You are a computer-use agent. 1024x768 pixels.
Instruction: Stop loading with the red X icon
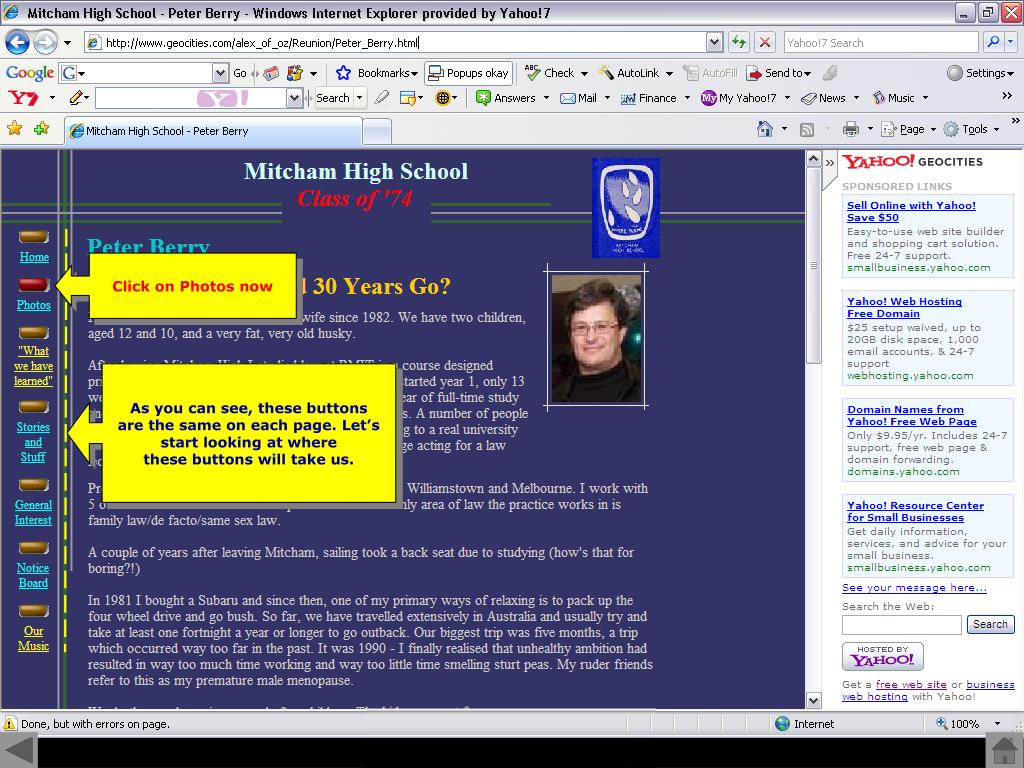tap(765, 42)
